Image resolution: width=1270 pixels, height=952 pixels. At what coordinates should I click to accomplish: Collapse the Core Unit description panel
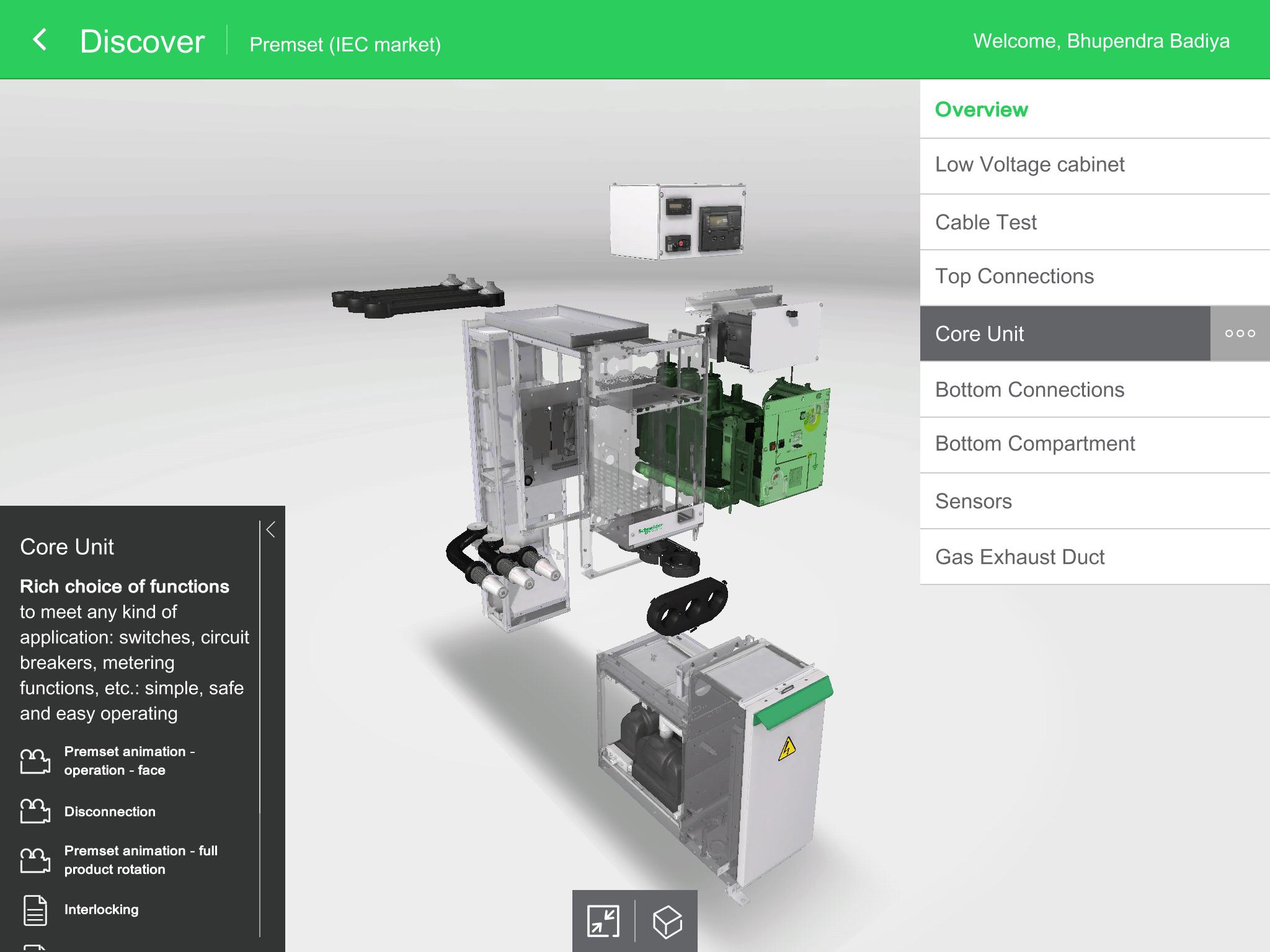271,530
